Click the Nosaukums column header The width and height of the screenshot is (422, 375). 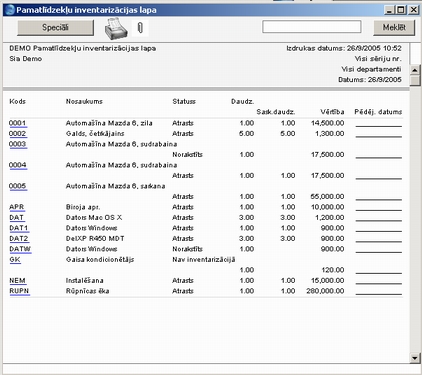click(x=84, y=101)
